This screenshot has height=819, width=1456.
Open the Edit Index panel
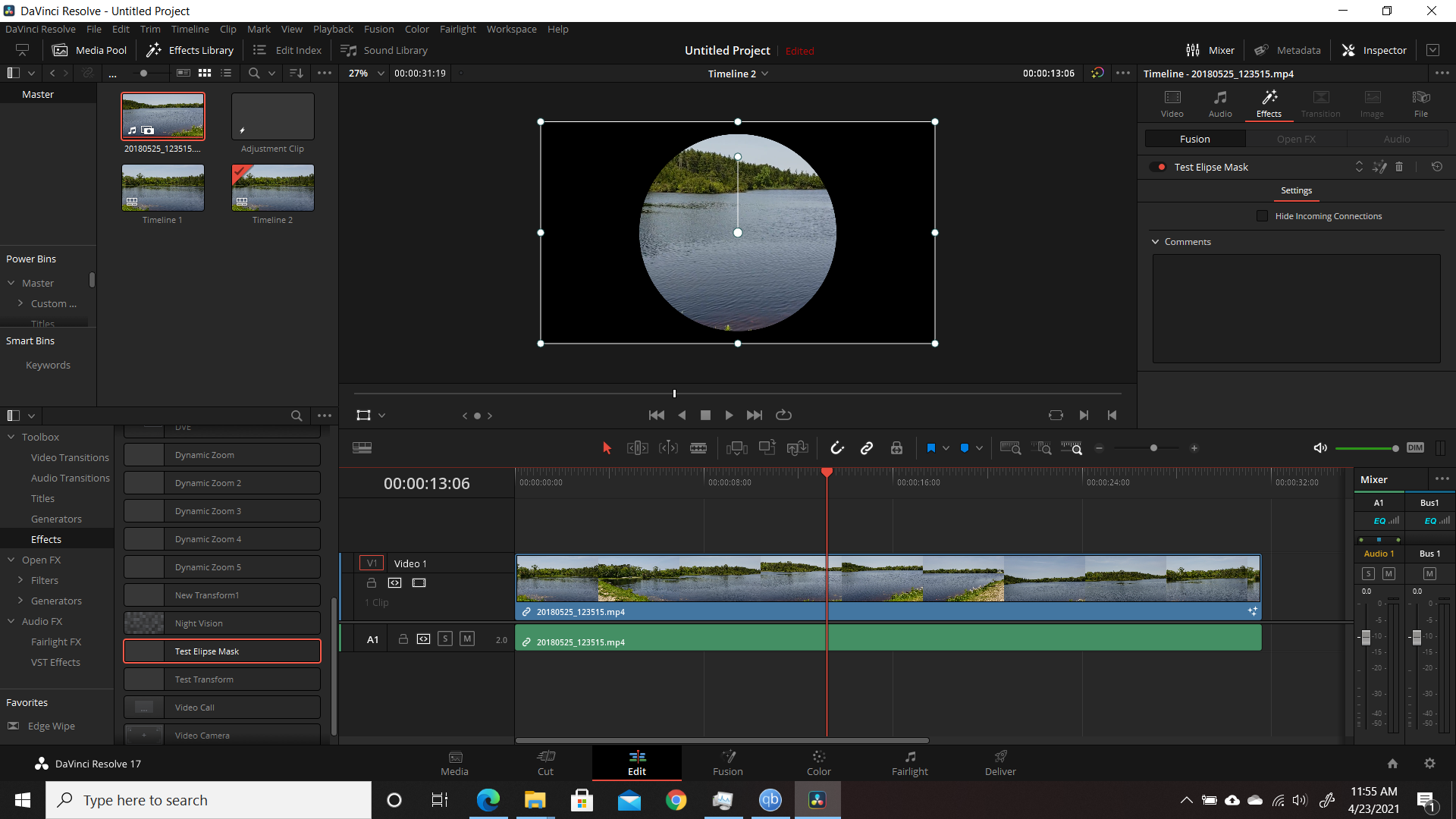click(287, 50)
